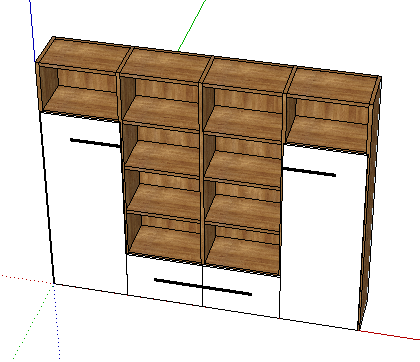Screen dimensions: 420x362
Task: Click the solid blue vertical axis line
Action: coord(32,31)
